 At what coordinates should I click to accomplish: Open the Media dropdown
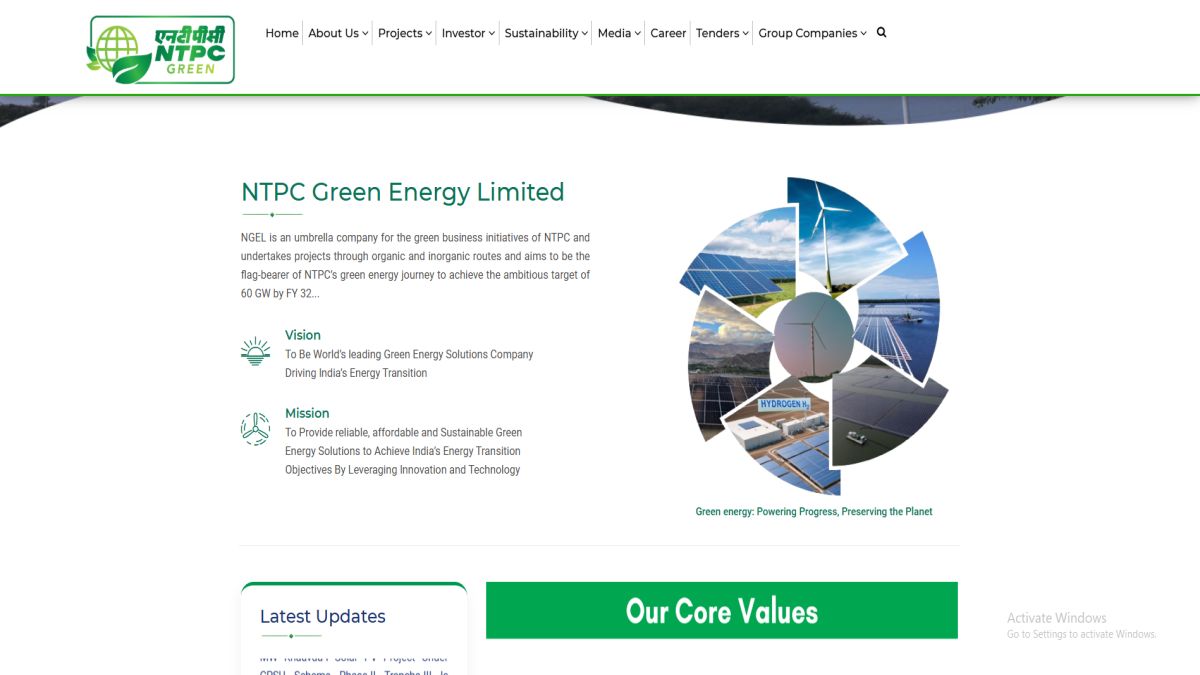[x=619, y=33]
